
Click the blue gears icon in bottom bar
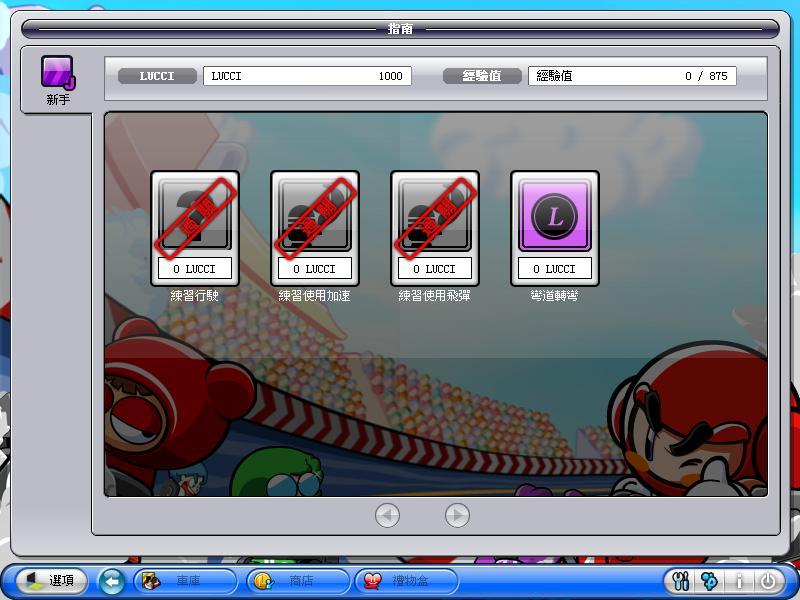[x=710, y=581]
